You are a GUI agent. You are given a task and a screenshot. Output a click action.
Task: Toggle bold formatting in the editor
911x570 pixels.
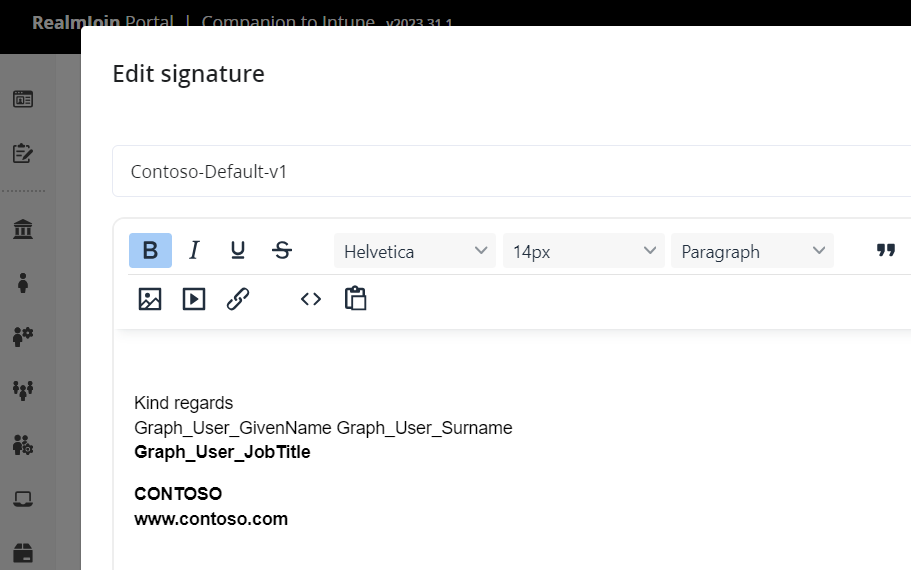(150, 251)
